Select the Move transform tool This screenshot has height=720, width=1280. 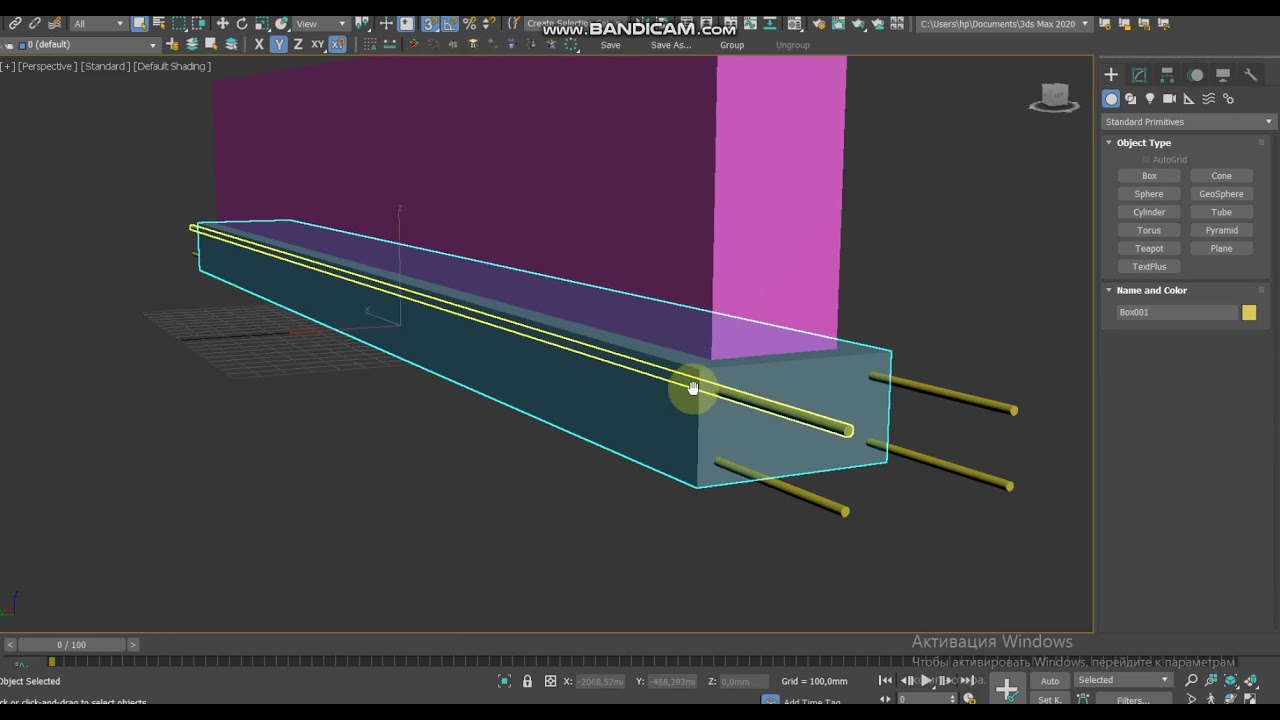tap(222, 23)
